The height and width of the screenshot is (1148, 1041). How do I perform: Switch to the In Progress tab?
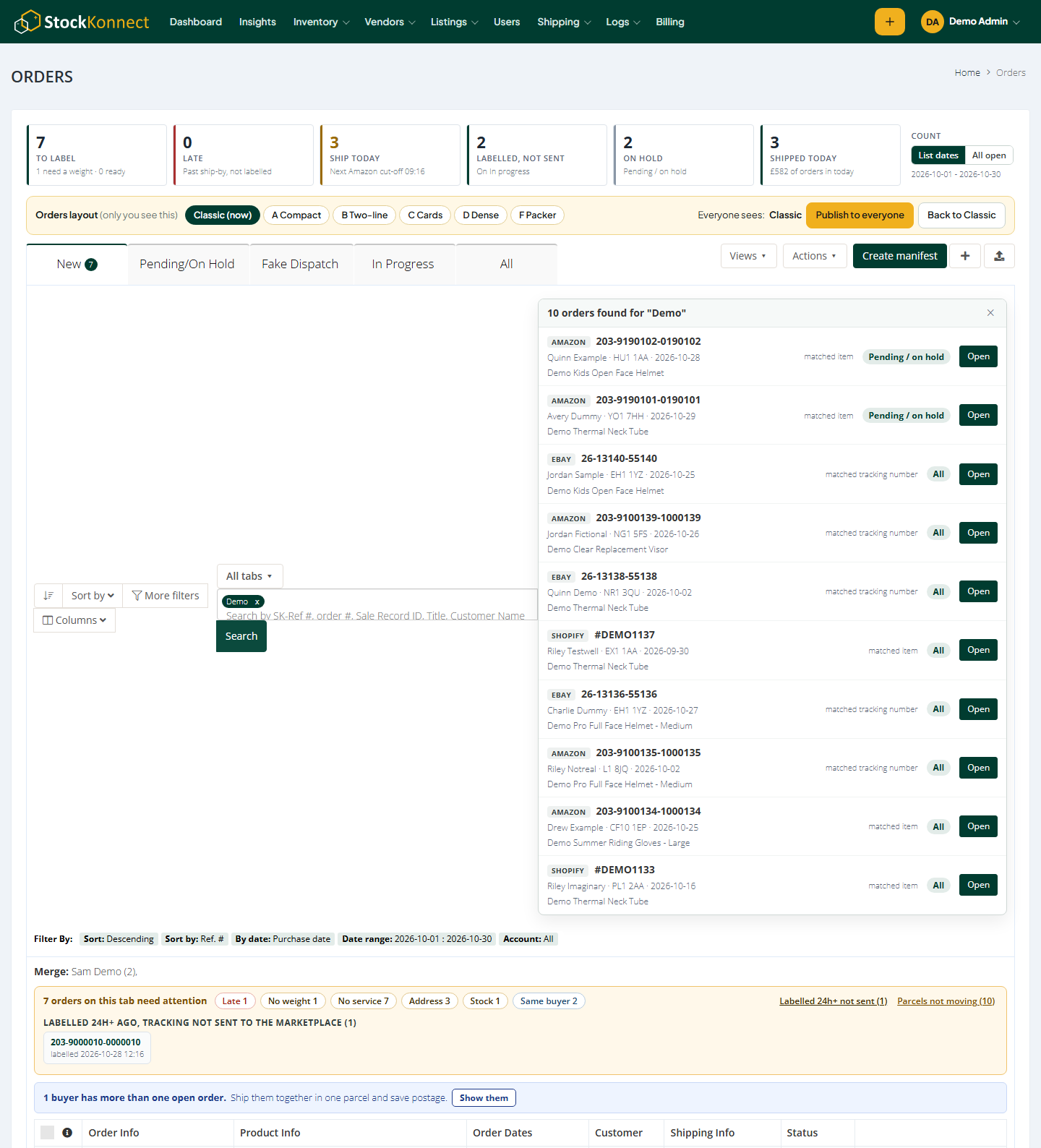[403, 264]
